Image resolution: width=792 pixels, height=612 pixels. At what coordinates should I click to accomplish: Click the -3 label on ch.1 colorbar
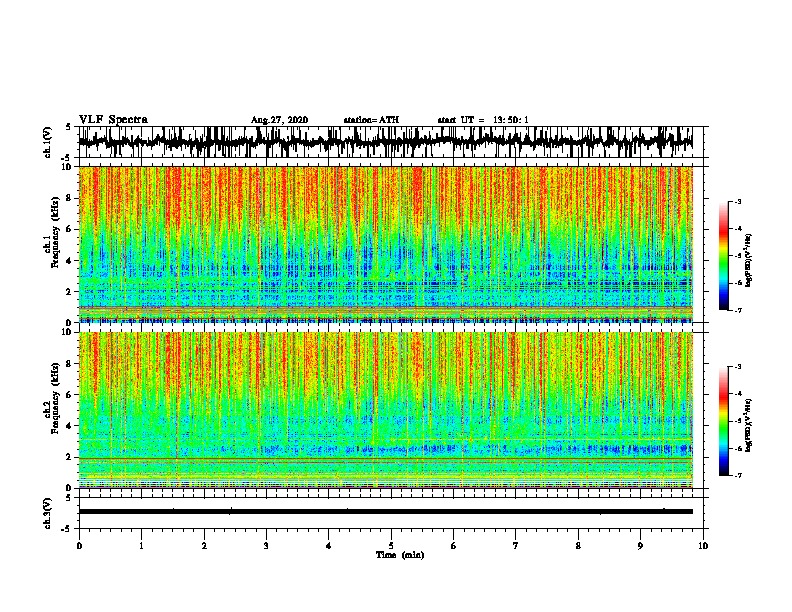pyautogui.click(x=738, y=202)
